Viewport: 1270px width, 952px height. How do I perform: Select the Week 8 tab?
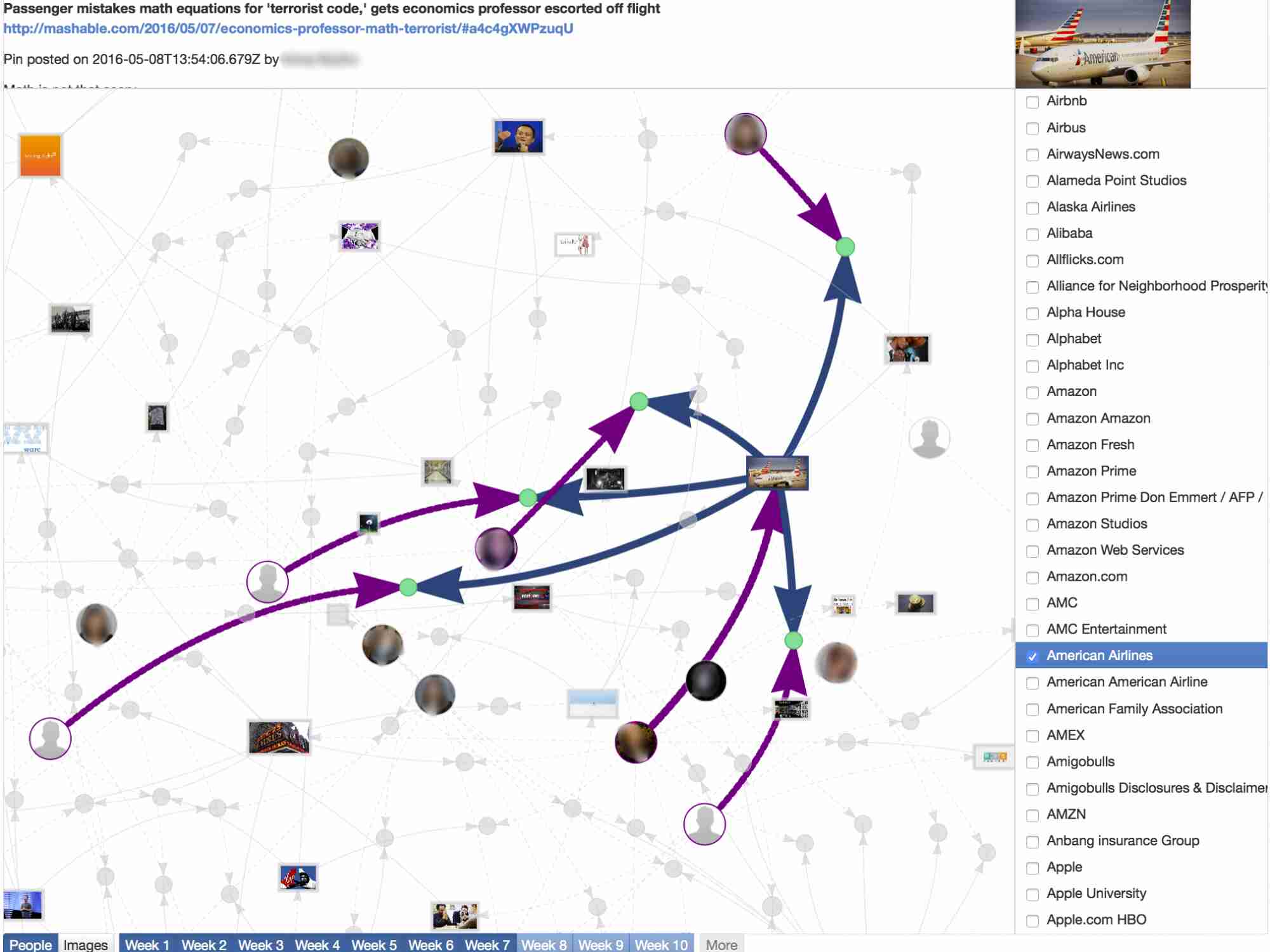(x=544, y=944)
